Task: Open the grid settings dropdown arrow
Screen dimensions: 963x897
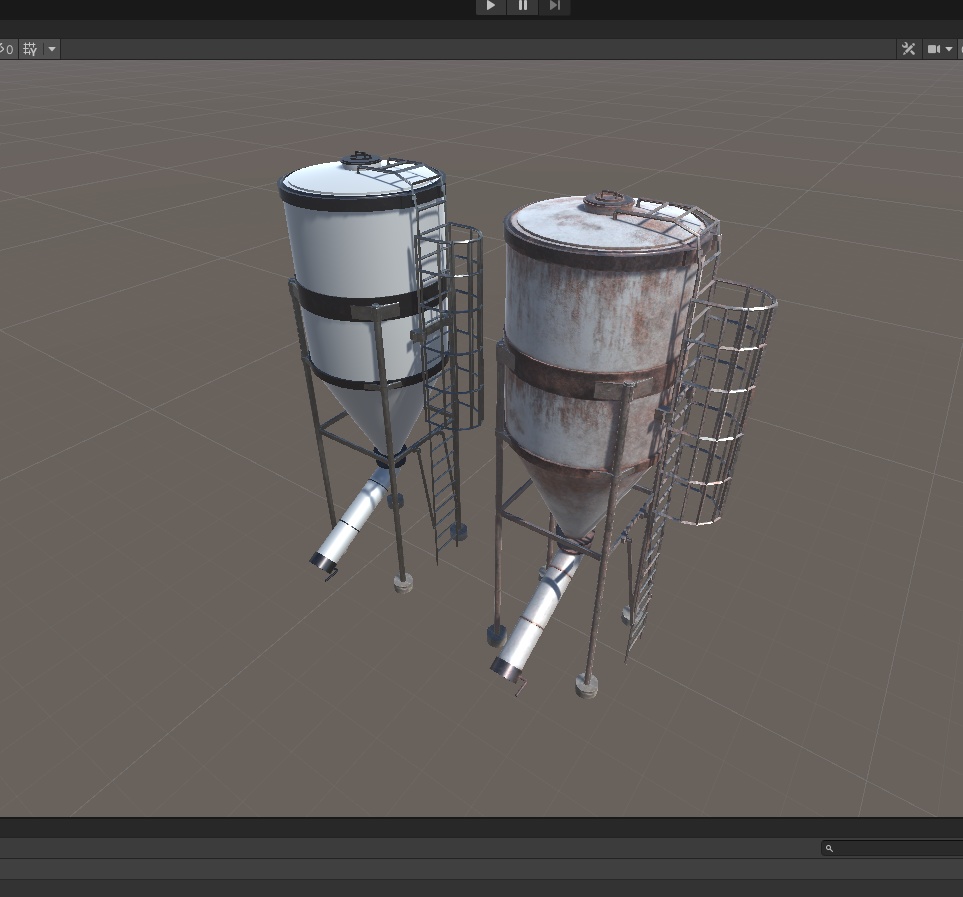Action: coord(52,49)
